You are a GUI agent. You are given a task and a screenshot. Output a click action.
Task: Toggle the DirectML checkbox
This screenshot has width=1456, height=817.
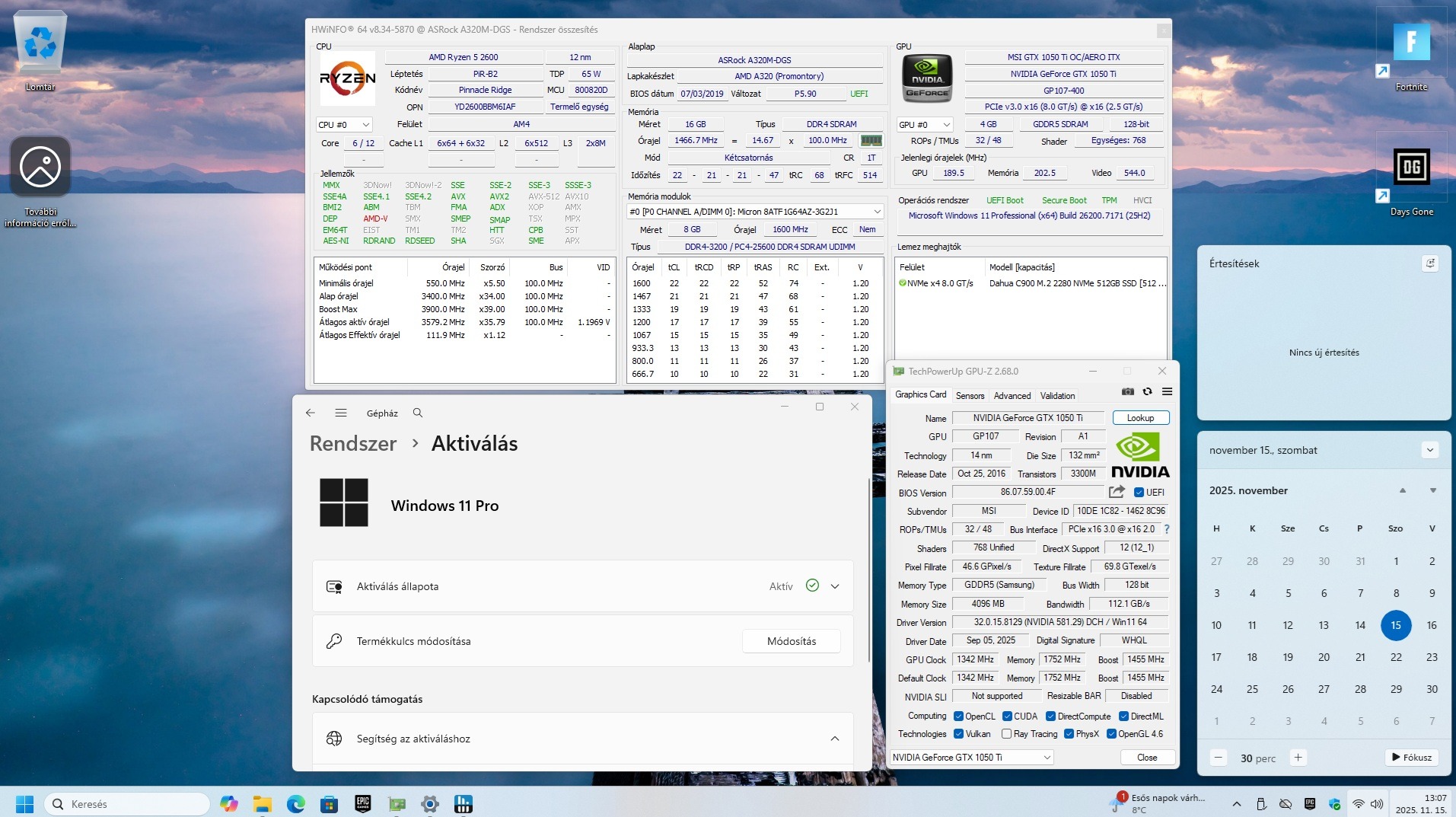[x=1123, y=716]
